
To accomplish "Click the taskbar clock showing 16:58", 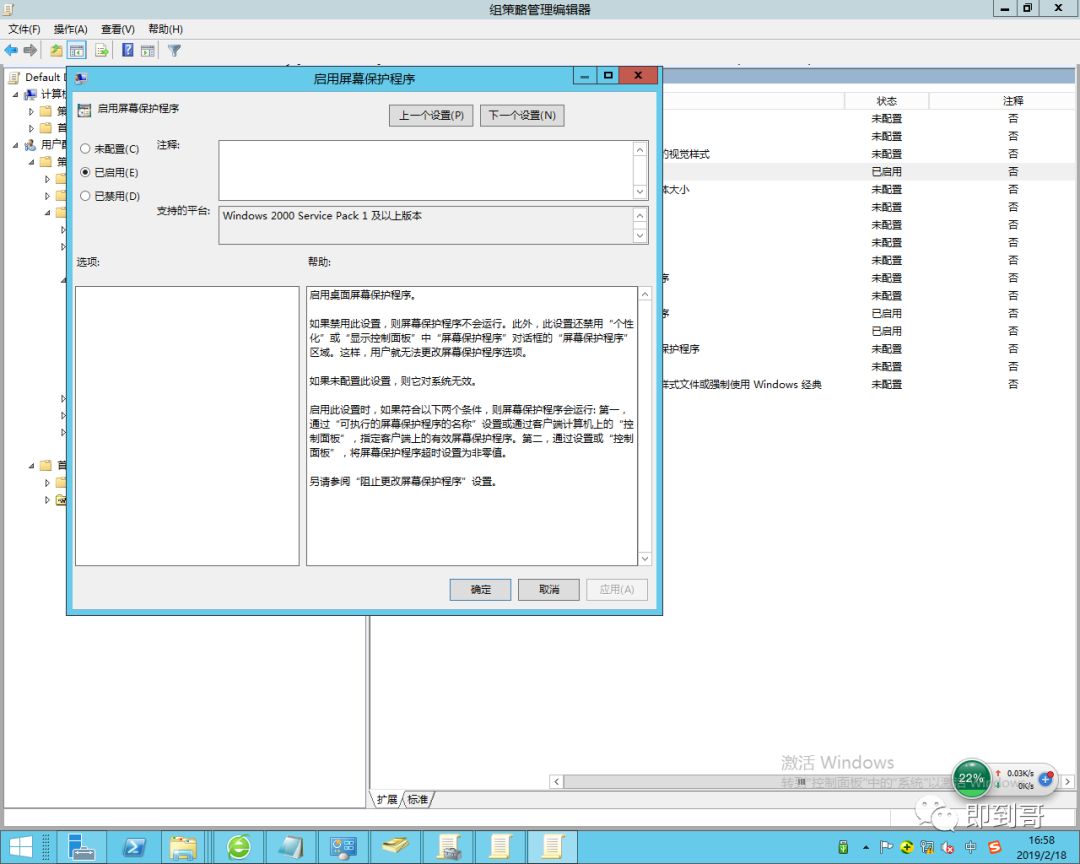I will pyautogui.click(x=1041, y=847).
